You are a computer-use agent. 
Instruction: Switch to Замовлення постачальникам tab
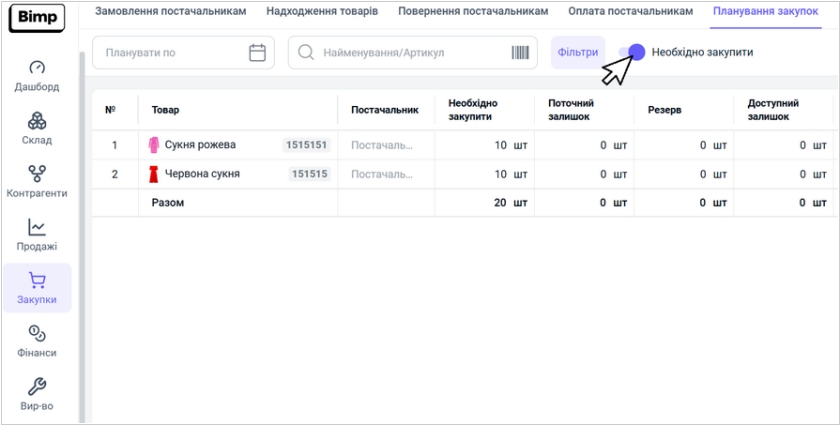170,11
